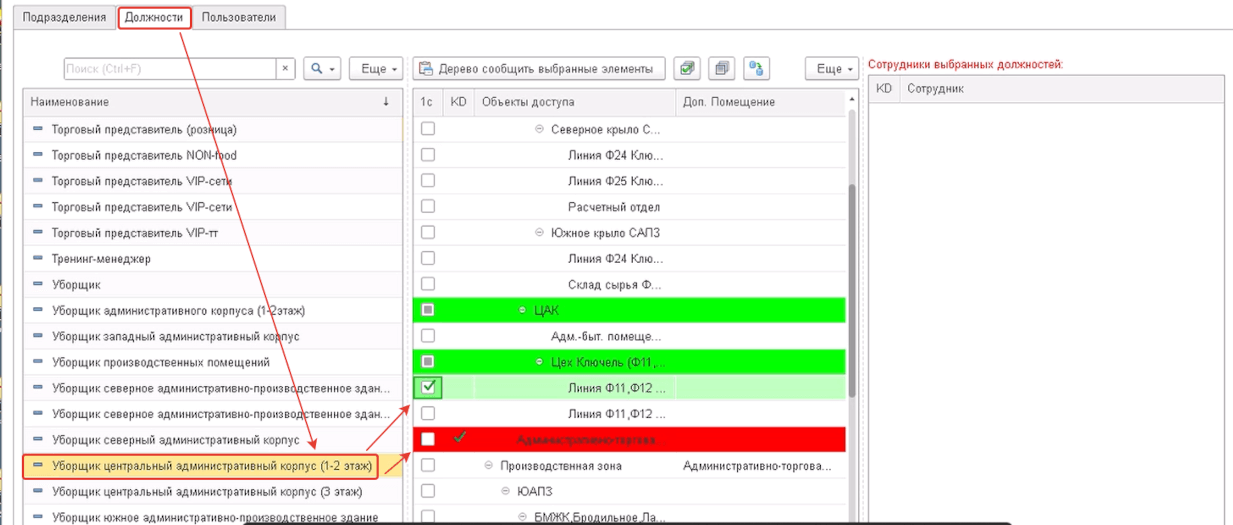Click the icon beside Тренинг-менеджер

39,259
